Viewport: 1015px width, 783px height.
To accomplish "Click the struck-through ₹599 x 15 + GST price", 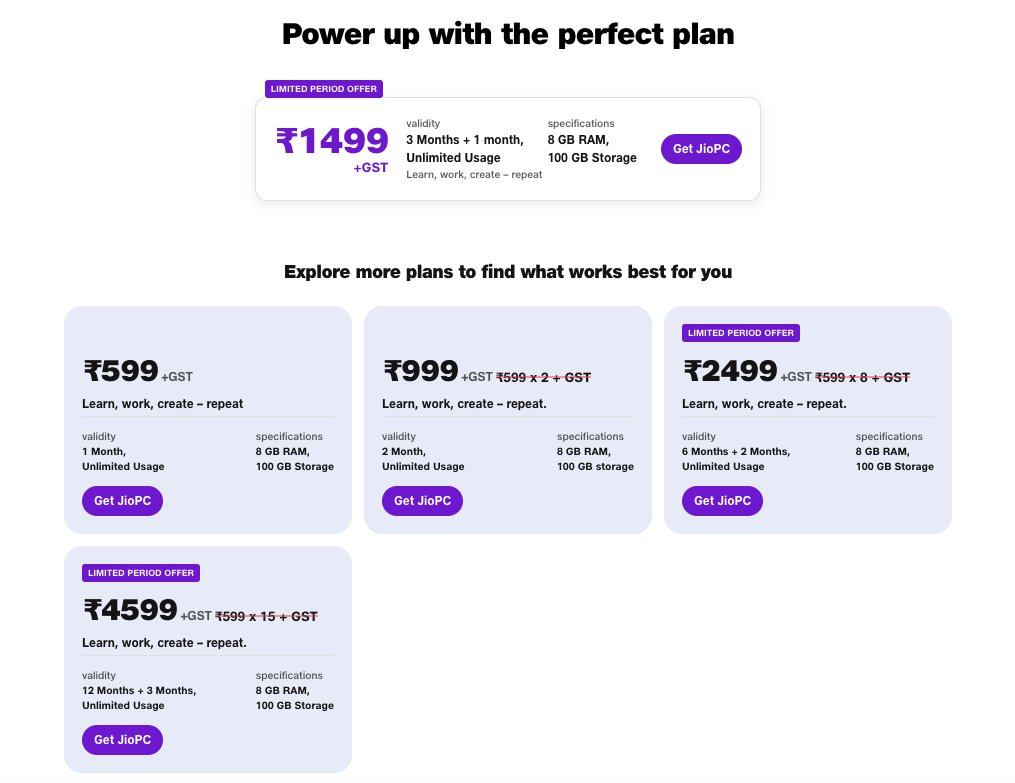I will [x=266, y=617].
